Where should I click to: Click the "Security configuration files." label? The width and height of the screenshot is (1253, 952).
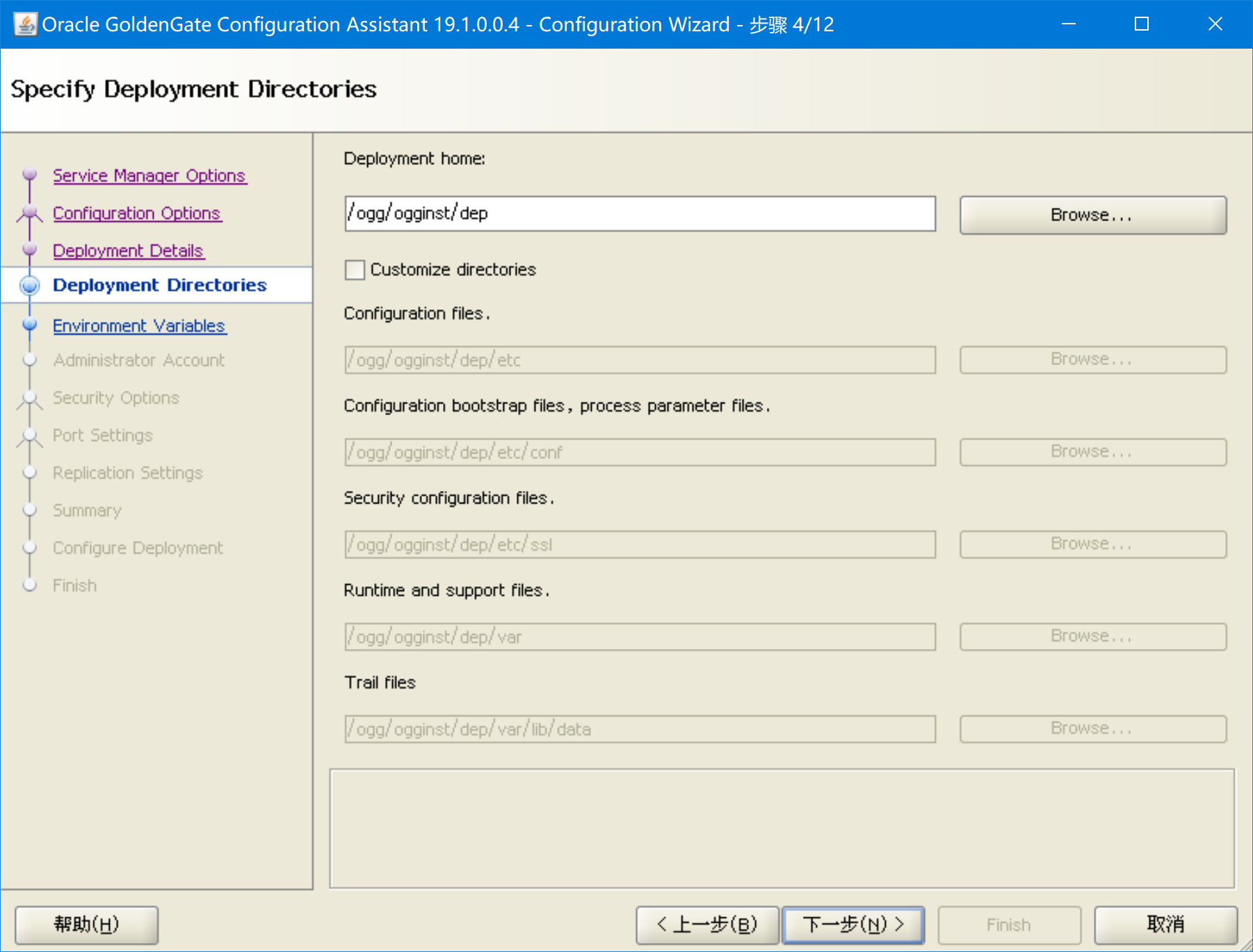pos(449,498)
